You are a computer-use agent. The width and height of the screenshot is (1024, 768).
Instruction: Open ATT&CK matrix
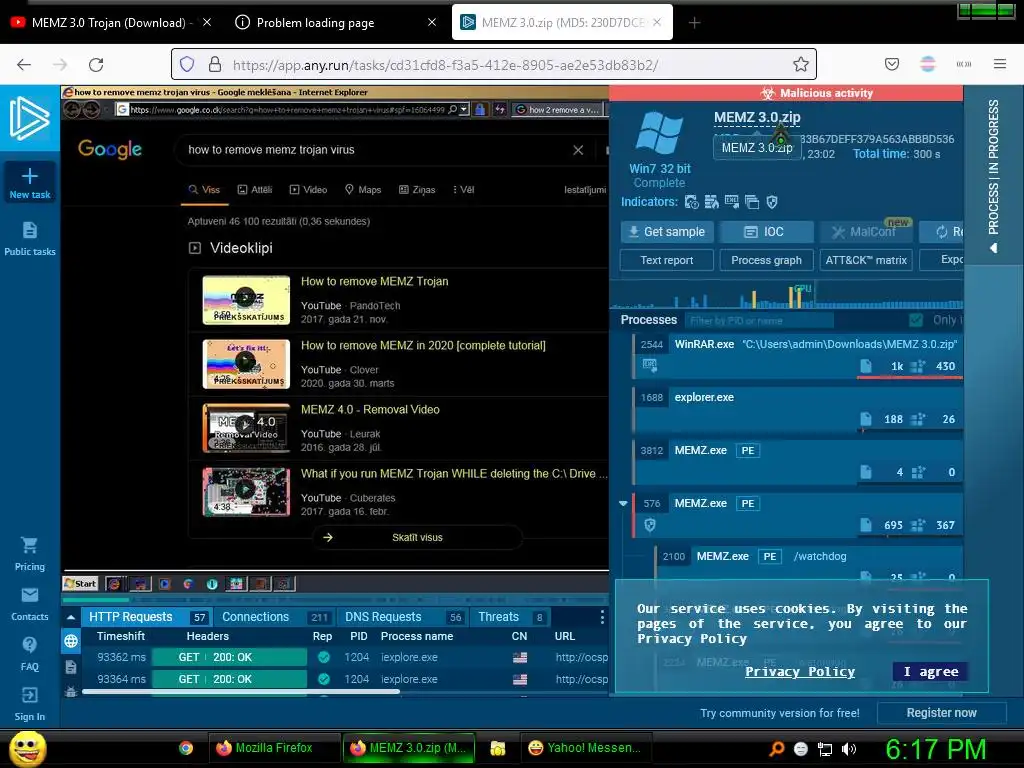click(866, 260)
